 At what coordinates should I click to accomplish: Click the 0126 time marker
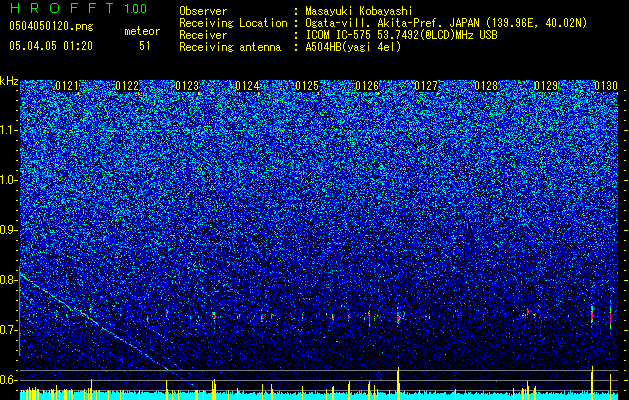[x=367, y=86]
